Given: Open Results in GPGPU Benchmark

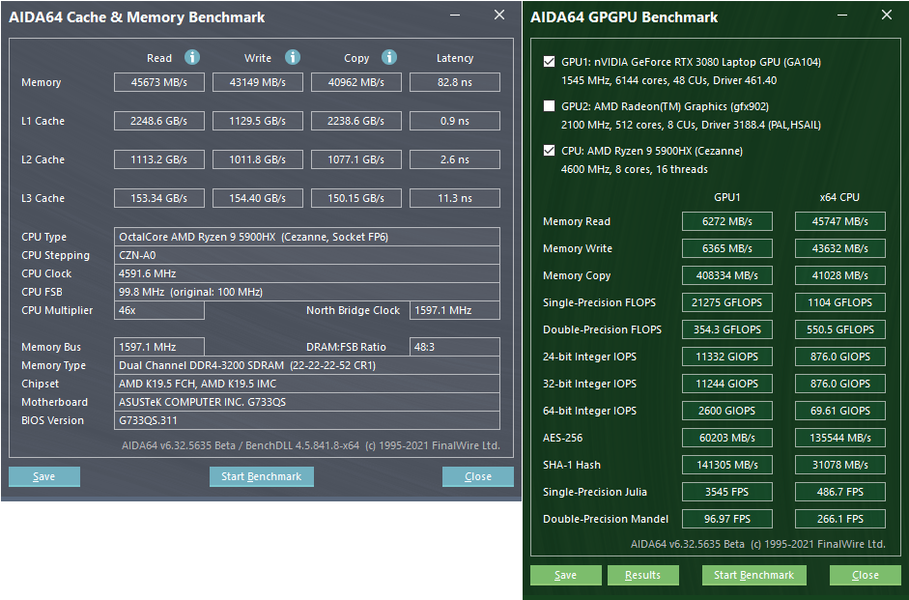Looking at the screenshot, I should pyautogui.click(x=643, y=575).
